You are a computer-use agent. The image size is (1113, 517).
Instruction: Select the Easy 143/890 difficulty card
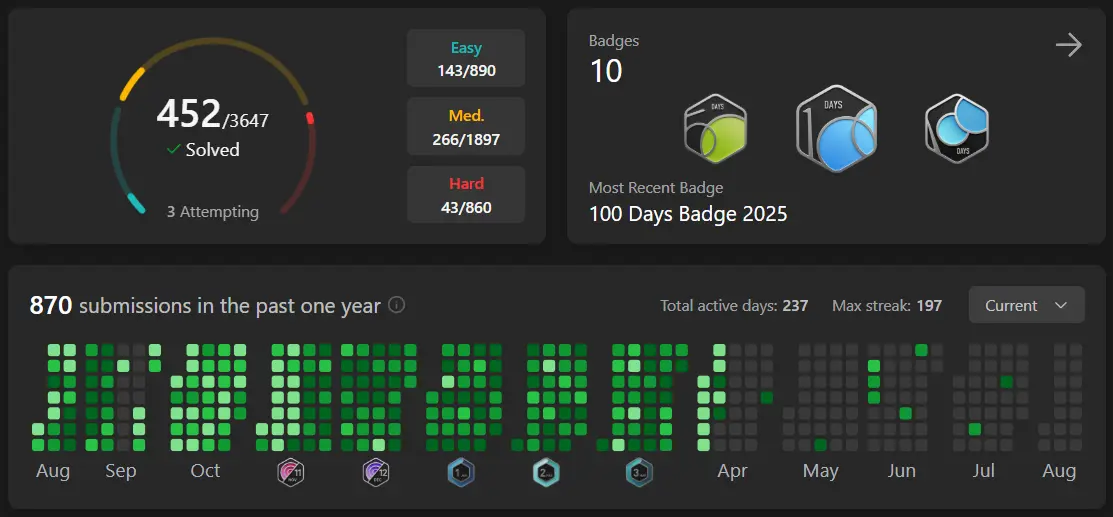(x=466, y=59)
